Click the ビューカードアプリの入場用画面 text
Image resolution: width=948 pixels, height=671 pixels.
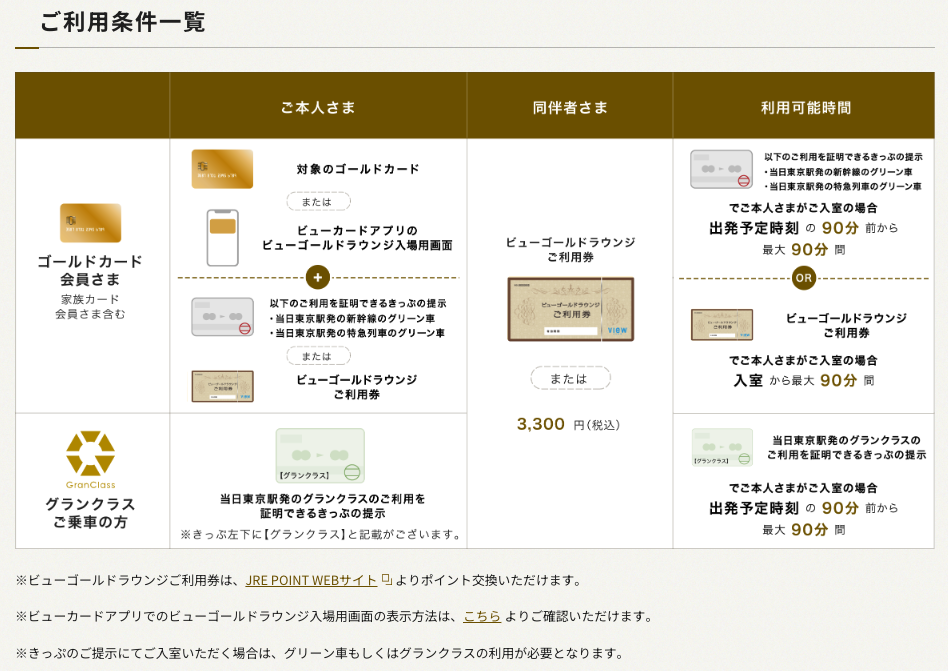tap(357, 238)
